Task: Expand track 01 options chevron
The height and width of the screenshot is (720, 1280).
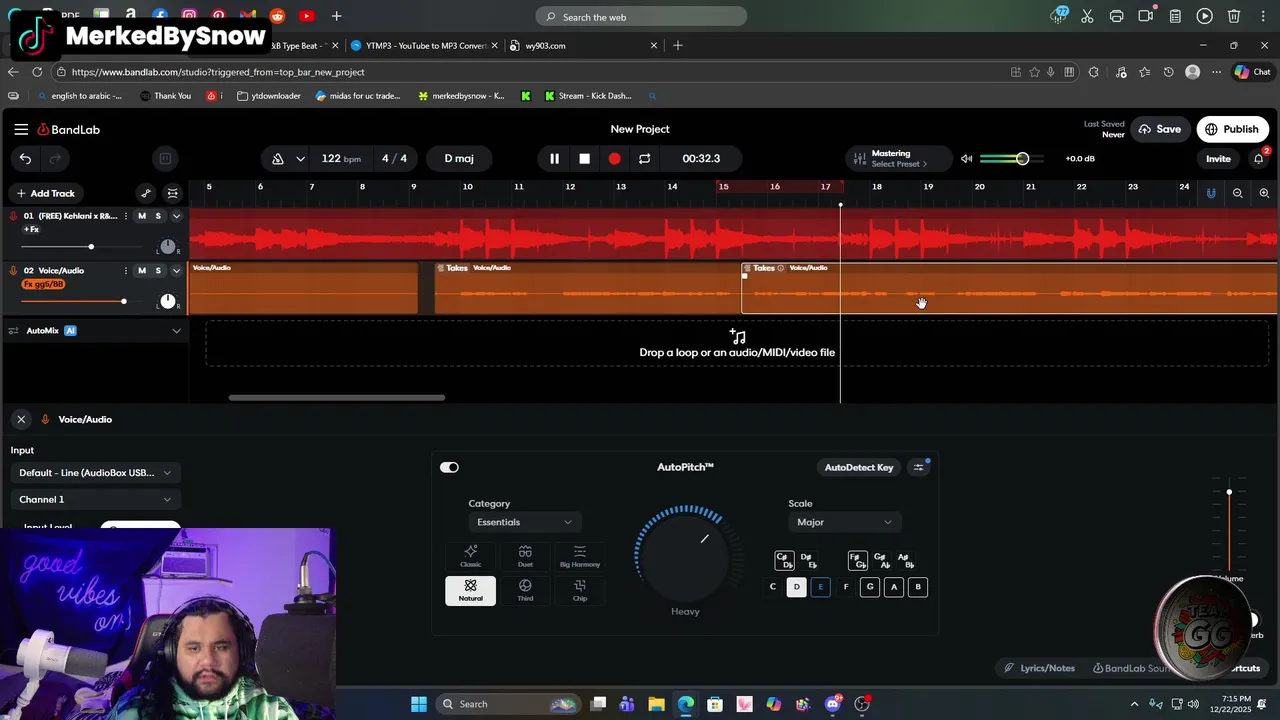Action: pos(176,216)
